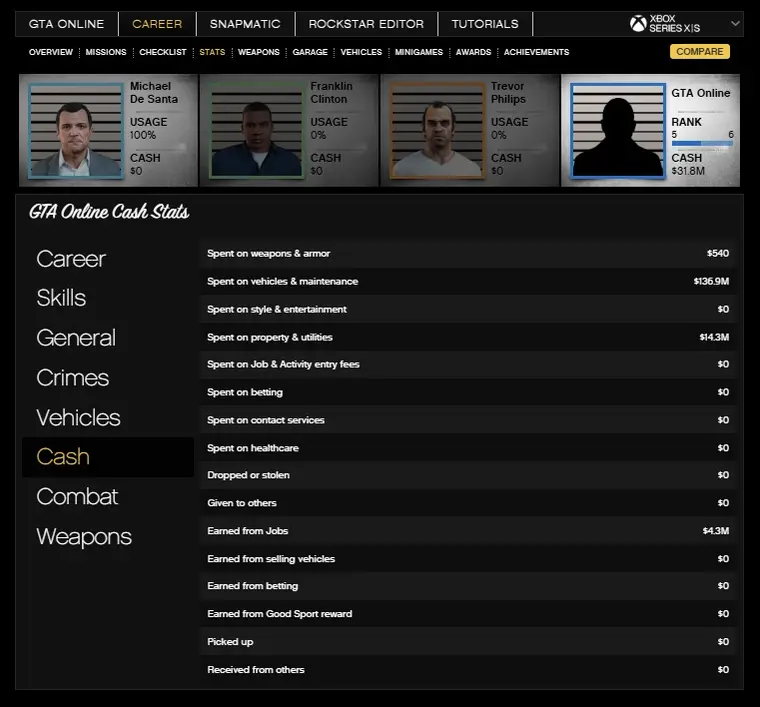Open the Achievements submenu
The width and height of the screenshot is (760, 707).
[x=536, y=52]
